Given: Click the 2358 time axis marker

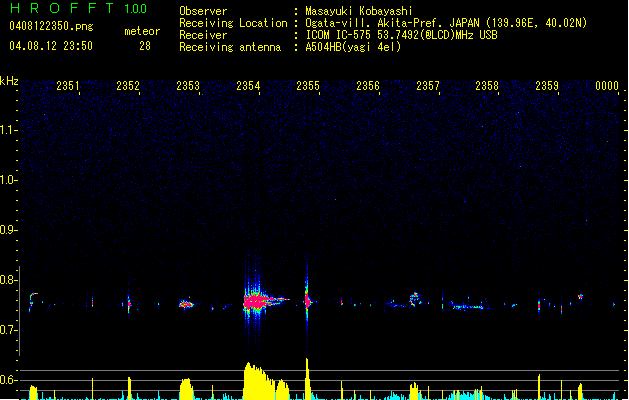Looking at the screenshot, I should (x=487, y=85).
